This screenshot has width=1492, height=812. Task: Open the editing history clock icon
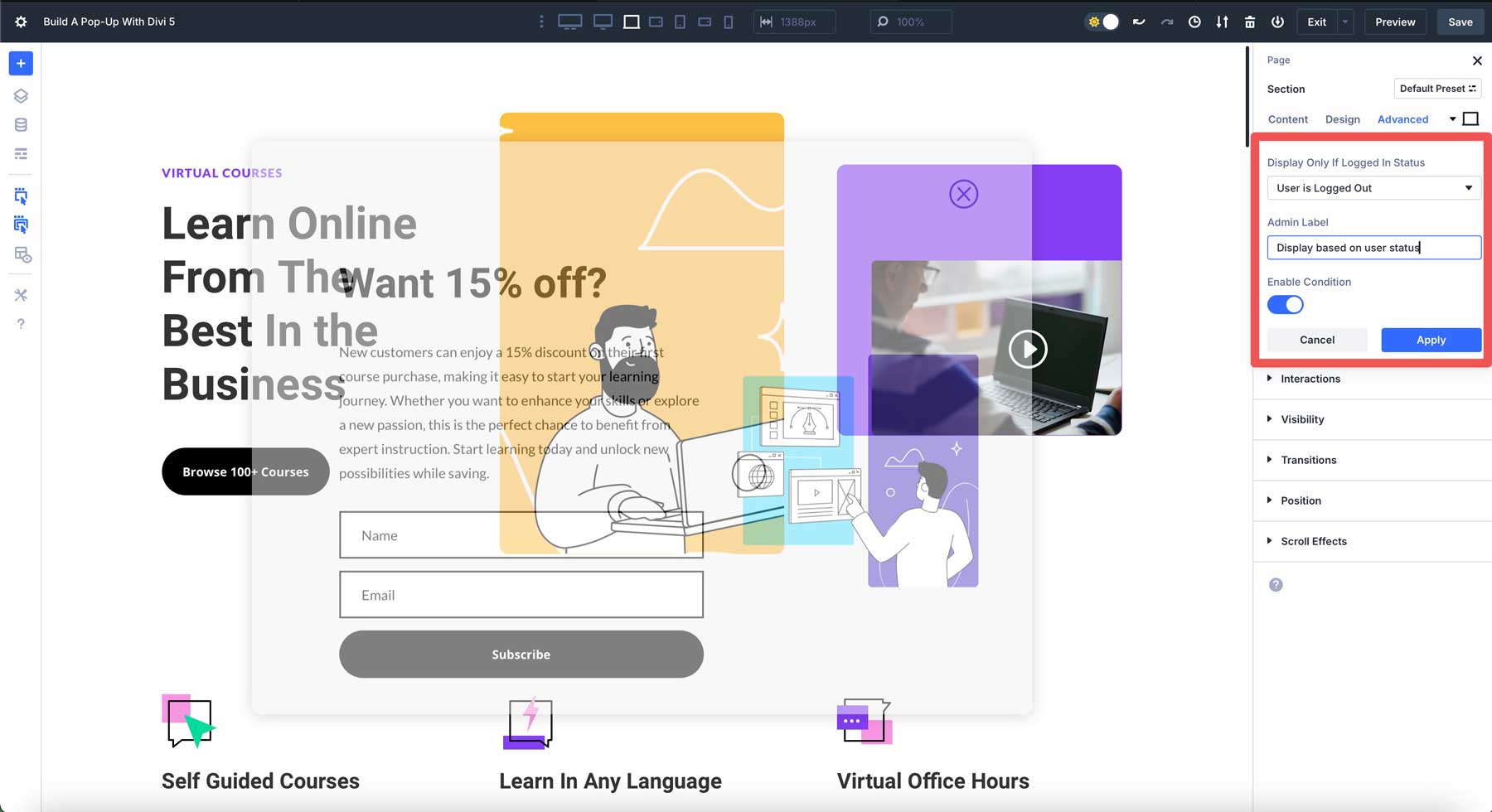1194,22
